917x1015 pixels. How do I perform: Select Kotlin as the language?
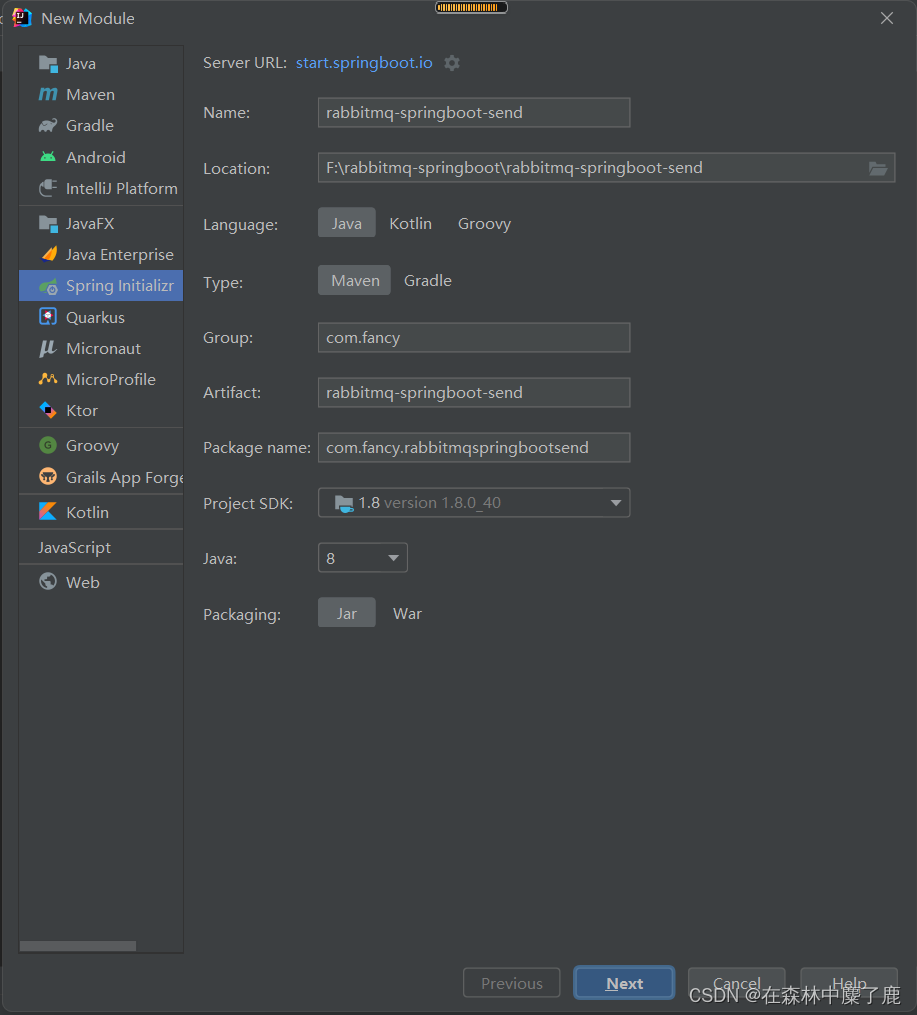pyautogui.click(x=410, y=223)
